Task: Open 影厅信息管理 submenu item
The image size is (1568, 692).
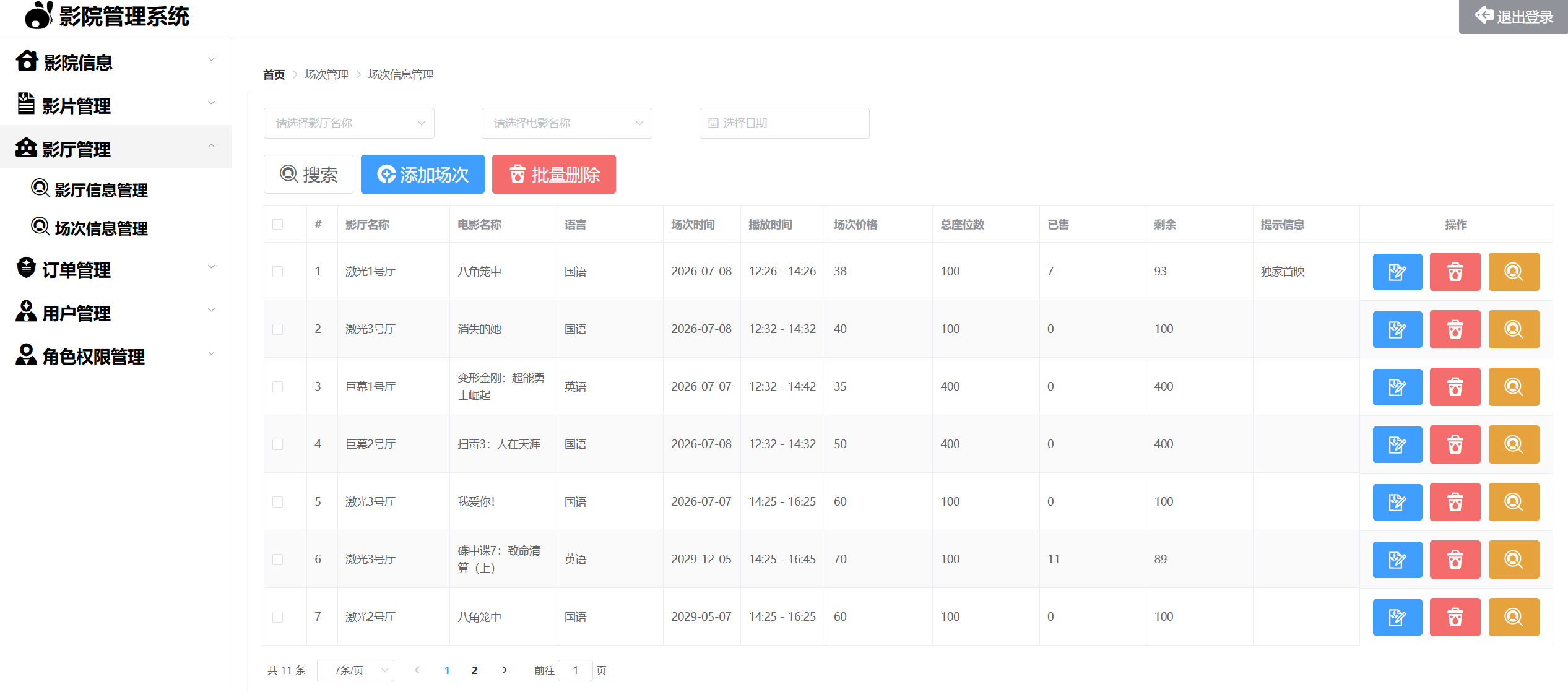Action: click(116, 189)
